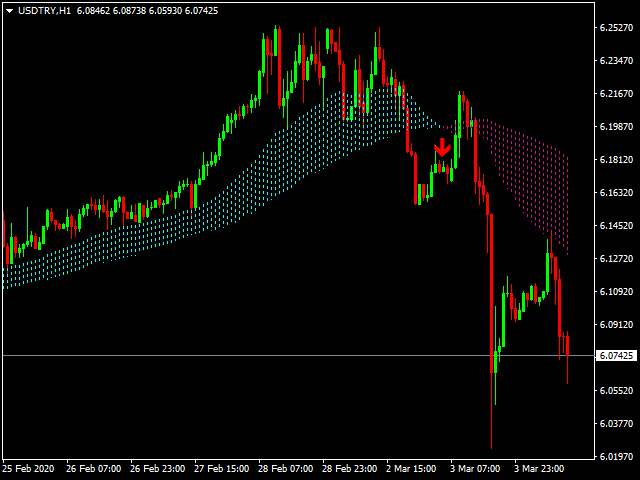Click the long lower wick near 6.02
Viewport: 640px width, 480px height.
point(492,420)
